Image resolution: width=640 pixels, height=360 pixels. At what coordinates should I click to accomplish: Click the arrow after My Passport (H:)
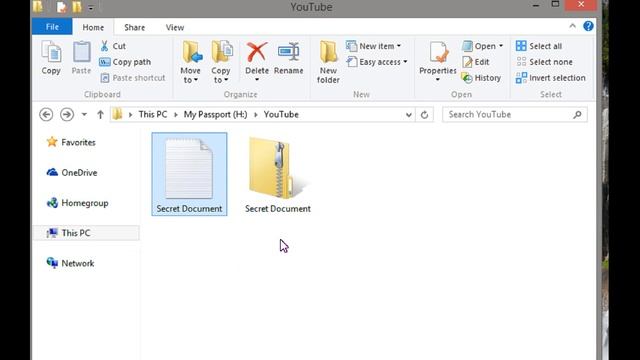click(256, 115)
